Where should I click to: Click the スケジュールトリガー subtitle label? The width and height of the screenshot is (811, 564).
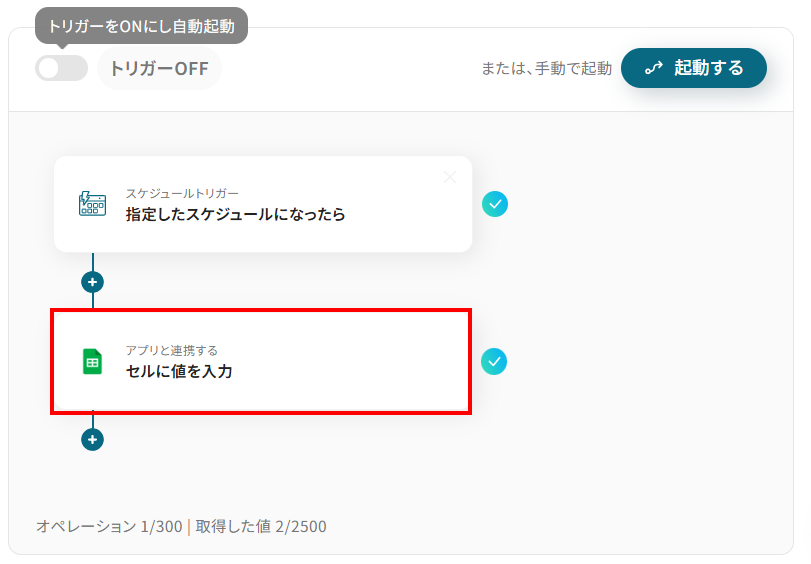pos(182,193)
